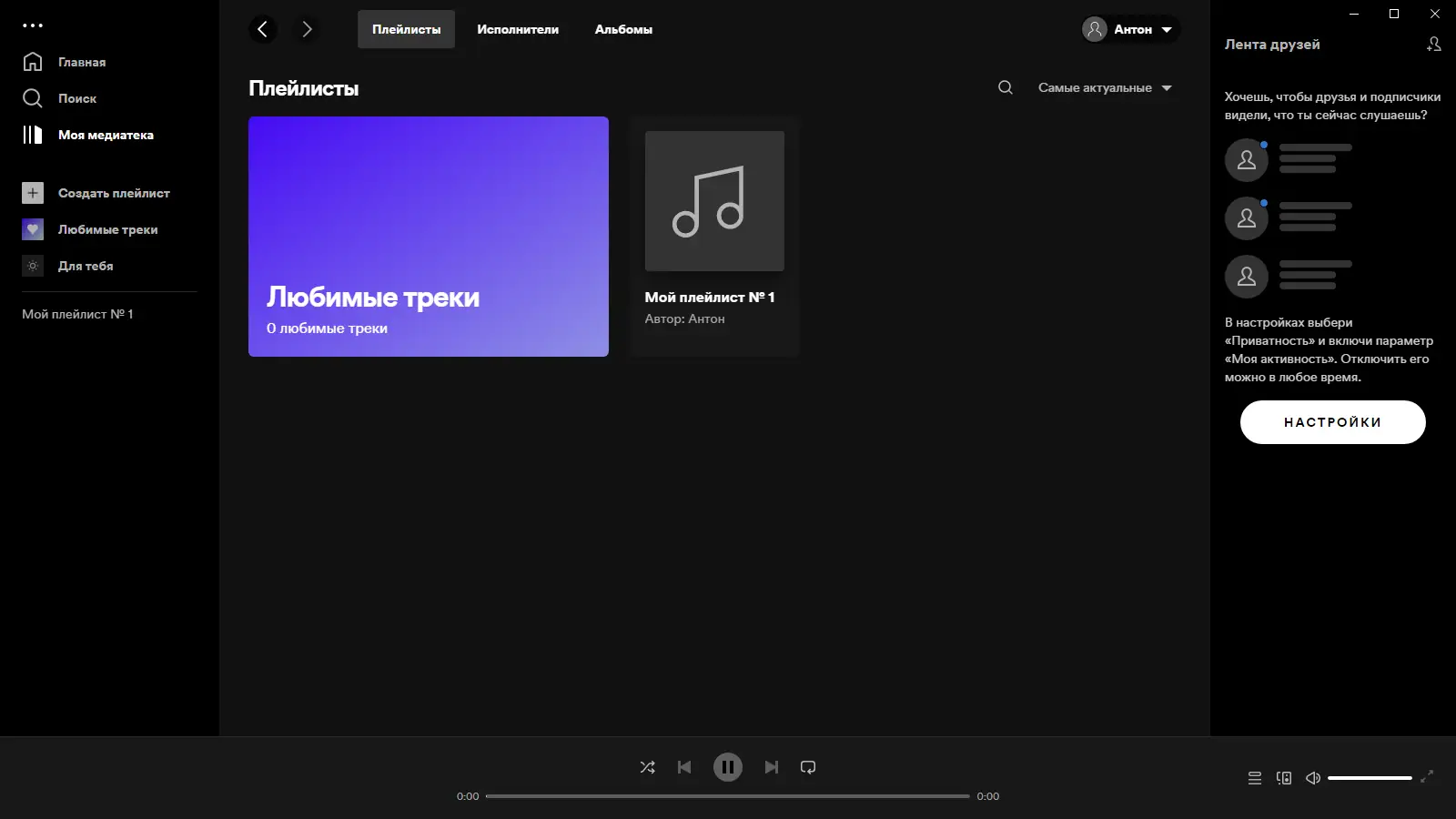Select the shuffle playback icon
This screenshot has width=1456, height=819.
coord(648,767)
